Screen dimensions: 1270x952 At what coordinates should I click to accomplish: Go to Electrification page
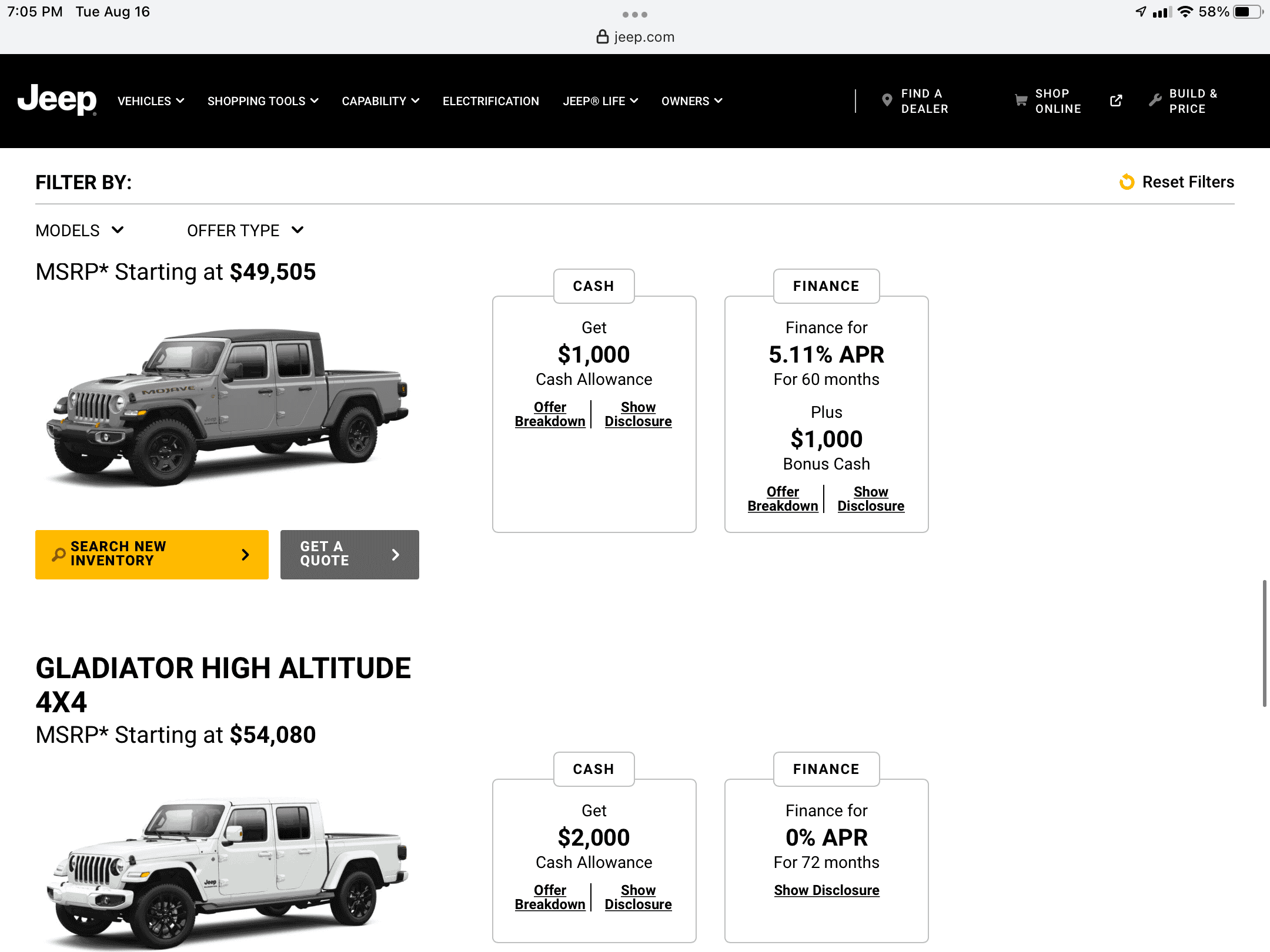[491, 101]
